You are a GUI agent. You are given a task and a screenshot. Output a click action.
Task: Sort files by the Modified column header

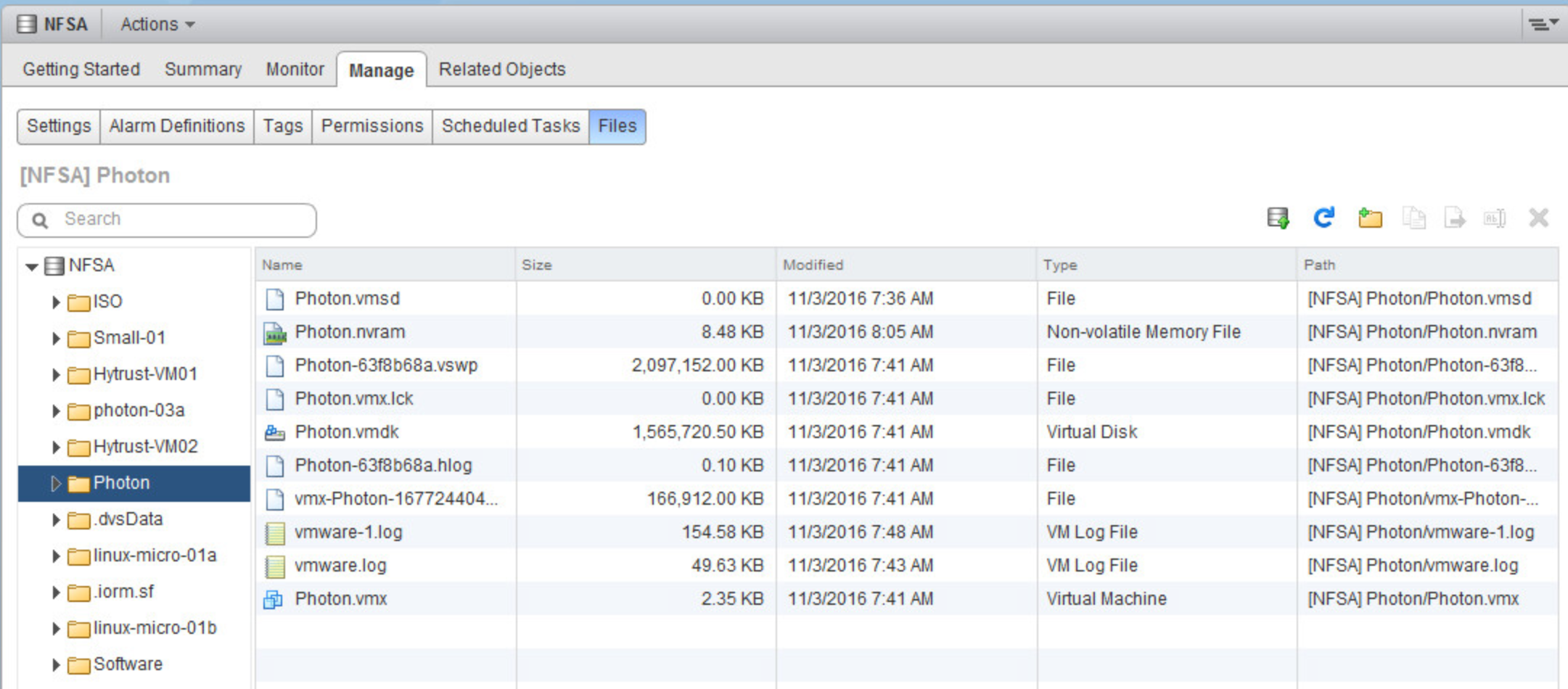[x=813, y=265]
